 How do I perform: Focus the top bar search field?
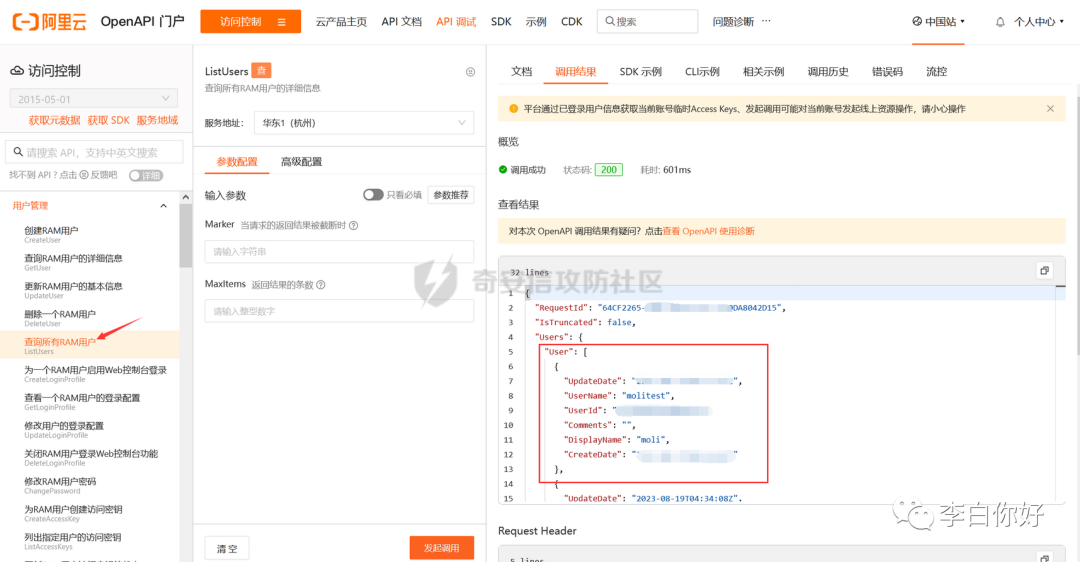click(647, 21)
